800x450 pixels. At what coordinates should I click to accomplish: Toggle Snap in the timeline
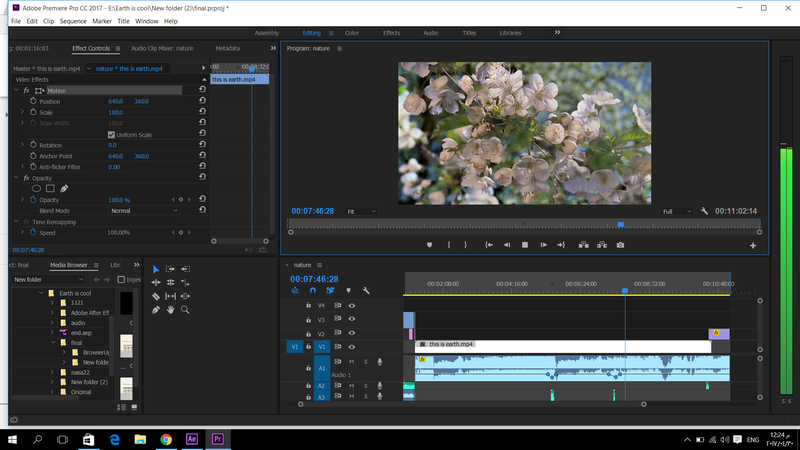tap(313, 291)
